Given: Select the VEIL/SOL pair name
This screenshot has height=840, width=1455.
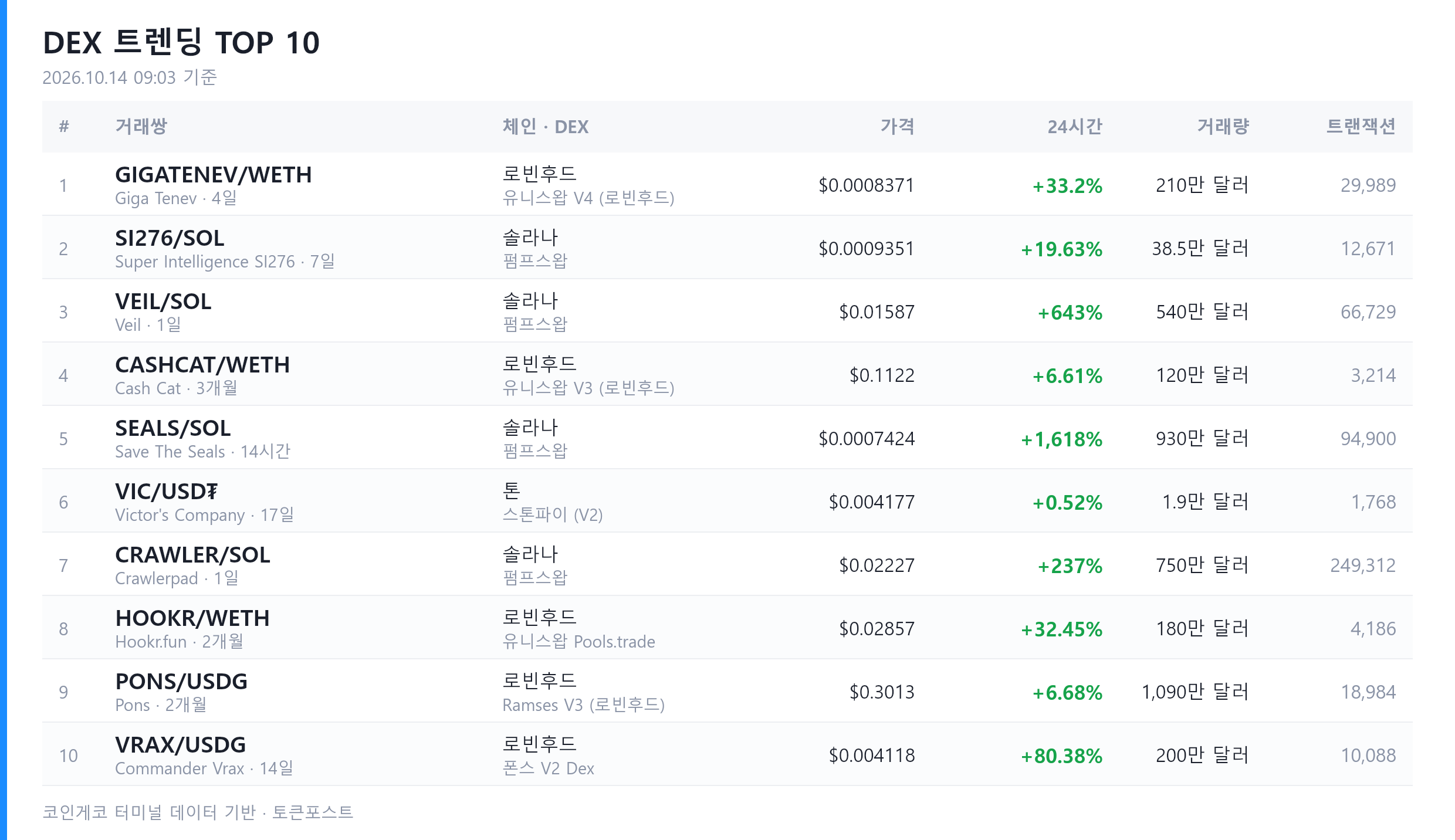Looking at the screenshot, I should tap(163, 302).
